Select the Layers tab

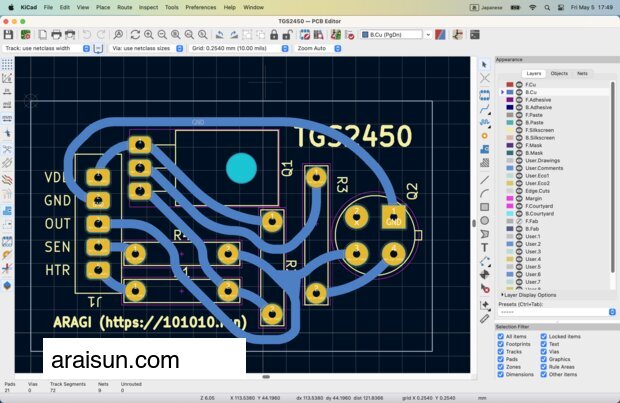click(533, 74)
